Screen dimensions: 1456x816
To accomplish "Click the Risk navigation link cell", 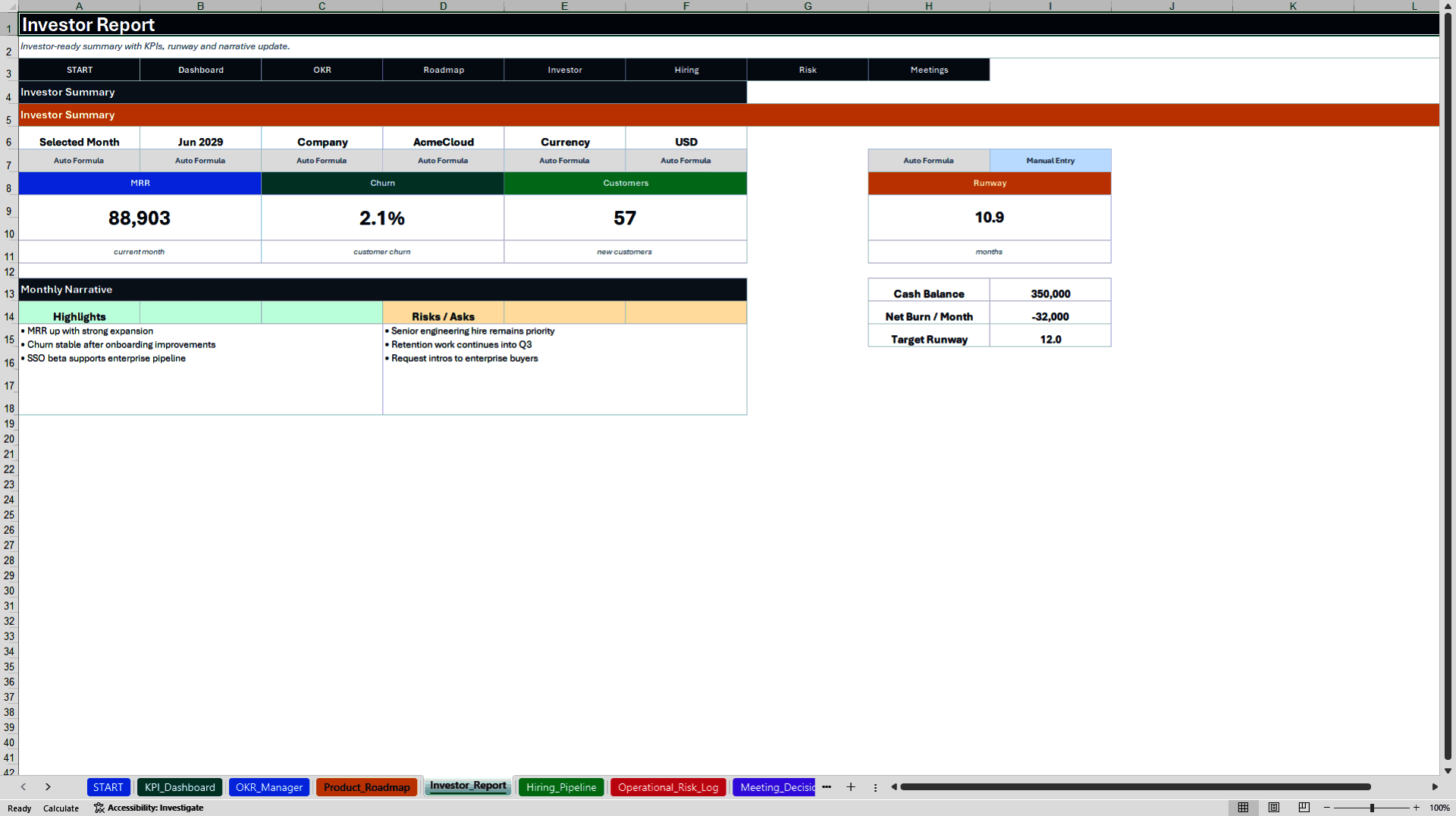I will (x=808, y=70).
